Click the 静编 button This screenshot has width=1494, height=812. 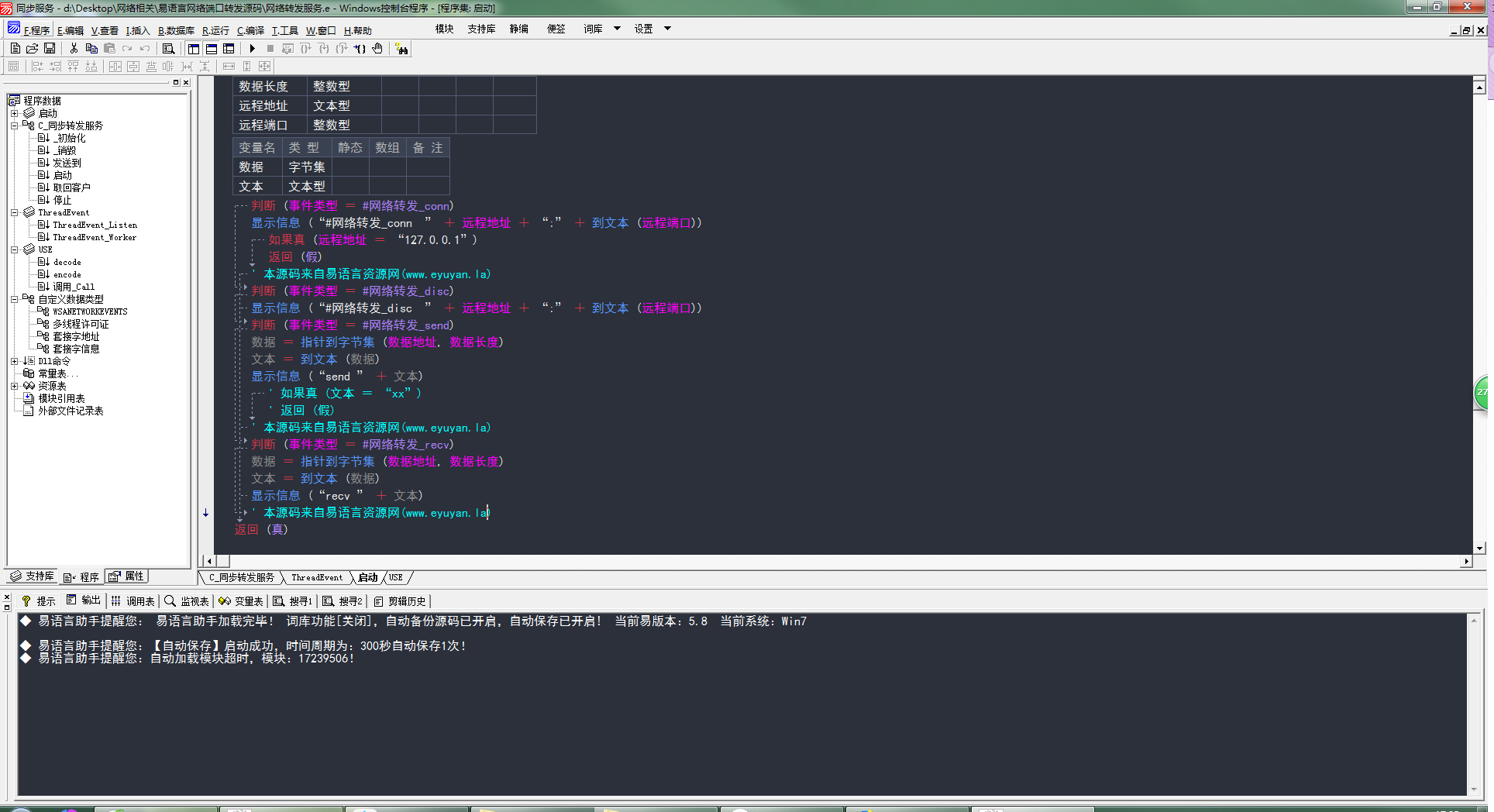point(519,29)
